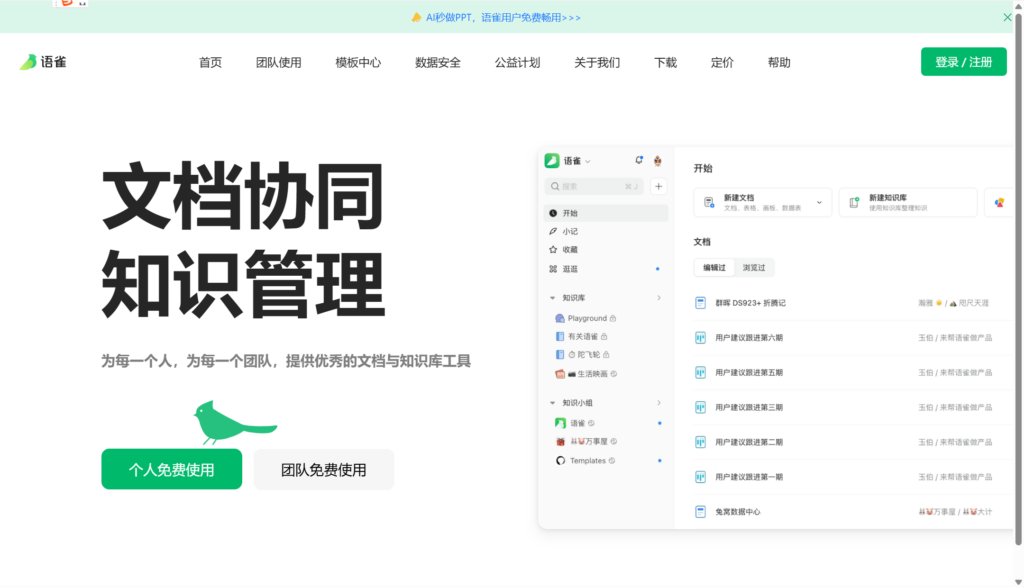Click the 搜索 search input field
The height and width of the screenshot is (587, 1024).
[x=594, y=186]
